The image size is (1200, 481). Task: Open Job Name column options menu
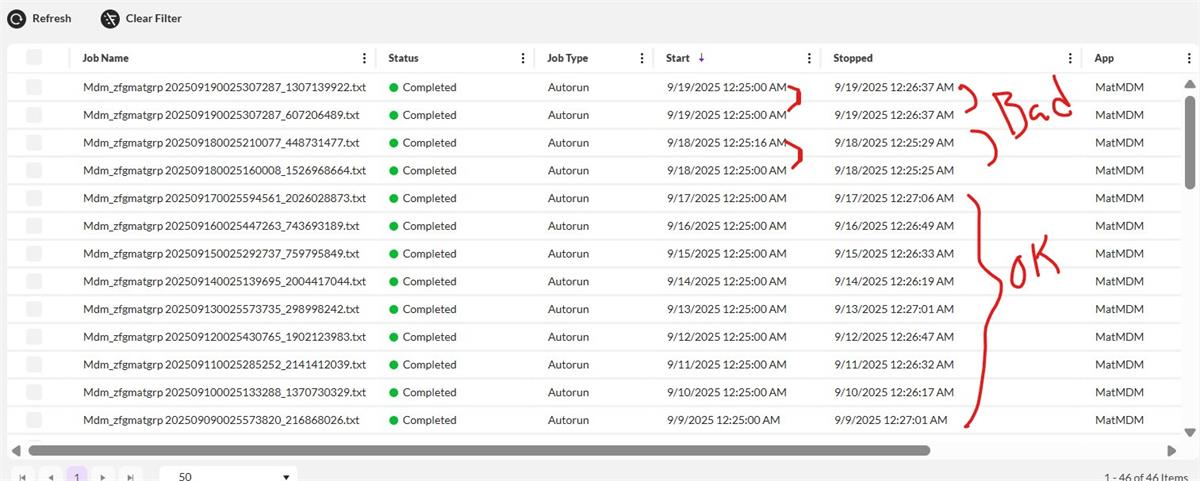coord(364,58)
